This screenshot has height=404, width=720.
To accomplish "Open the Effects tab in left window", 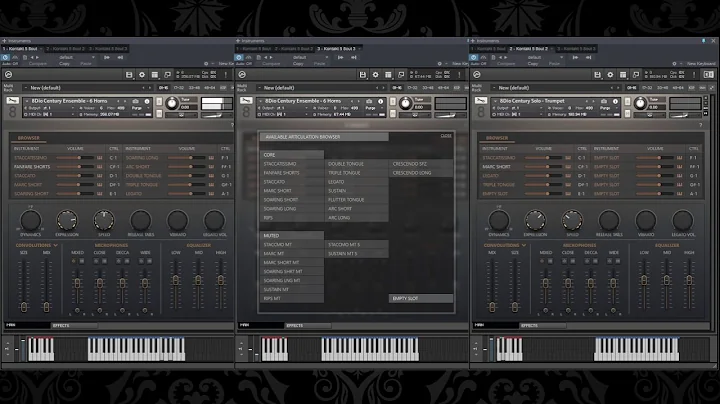I will [73, 325].
